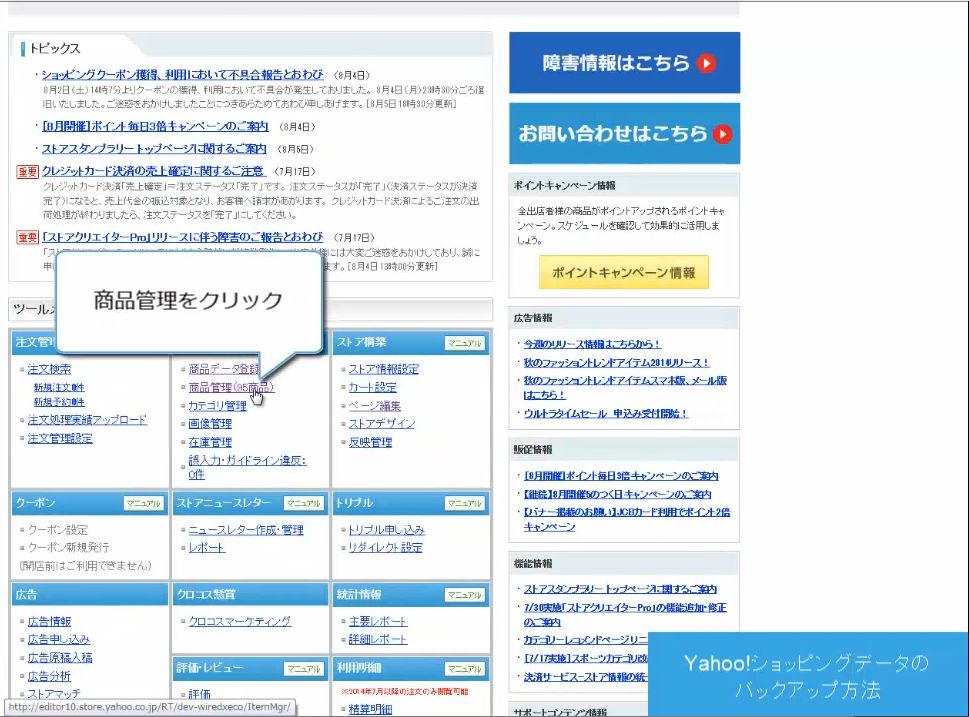
Task: Open the 7/30実施ストアクリエイターPro機能追加 link
Action: [x=625, y=614]
